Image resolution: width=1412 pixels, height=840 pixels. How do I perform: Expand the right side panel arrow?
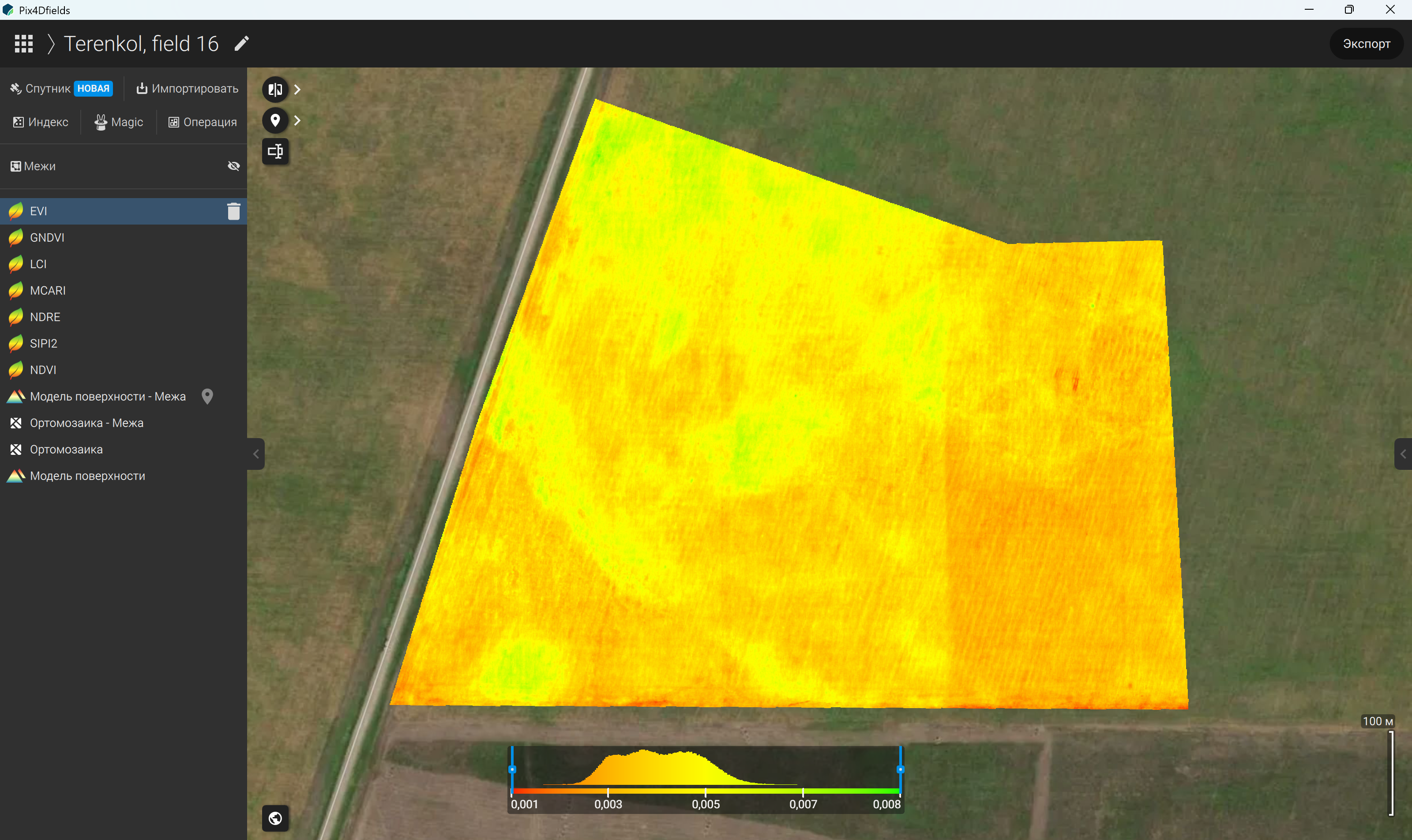click(x=1403, y=454)
